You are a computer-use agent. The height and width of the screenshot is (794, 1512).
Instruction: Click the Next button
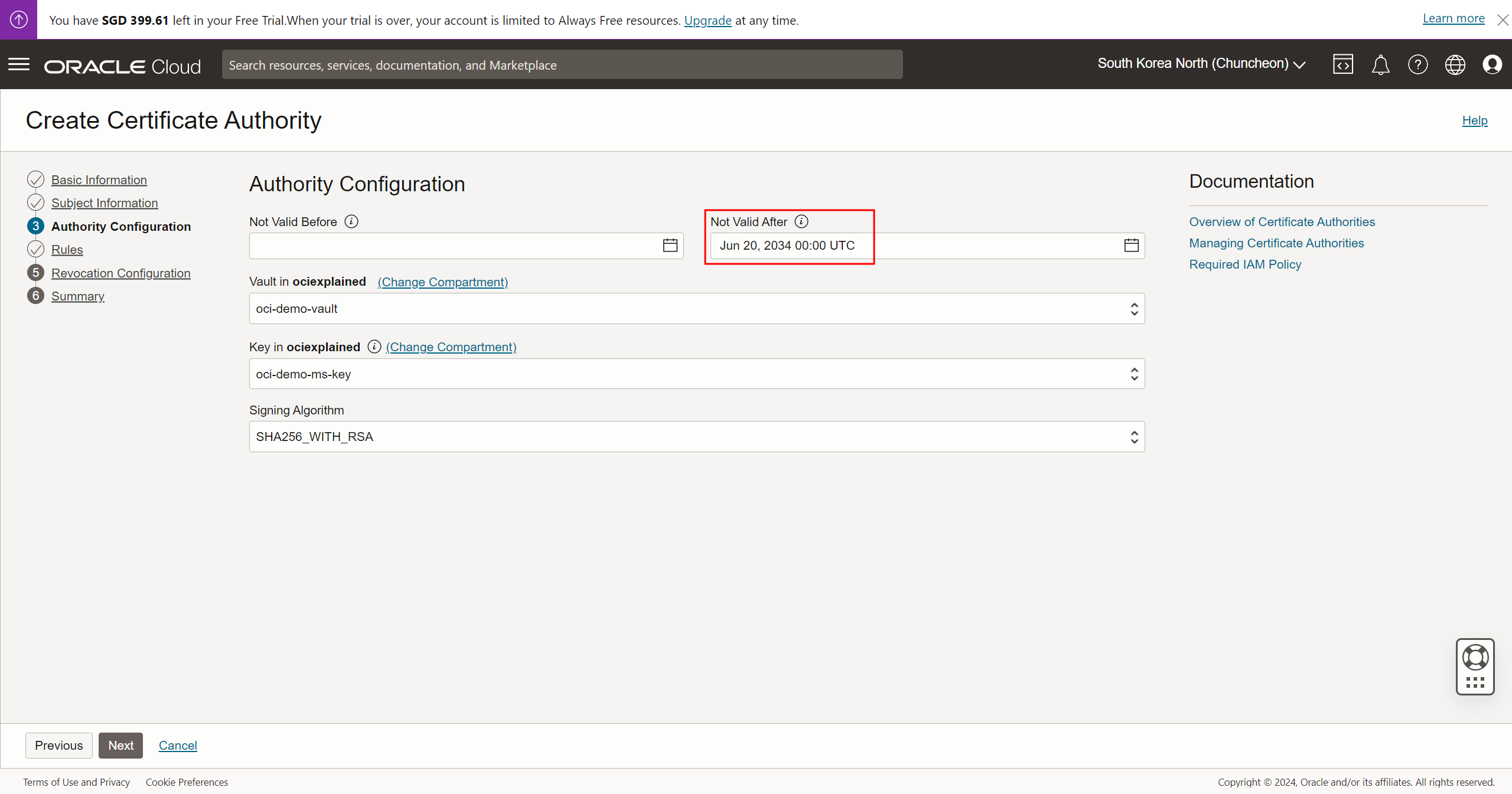click(120, 746)
